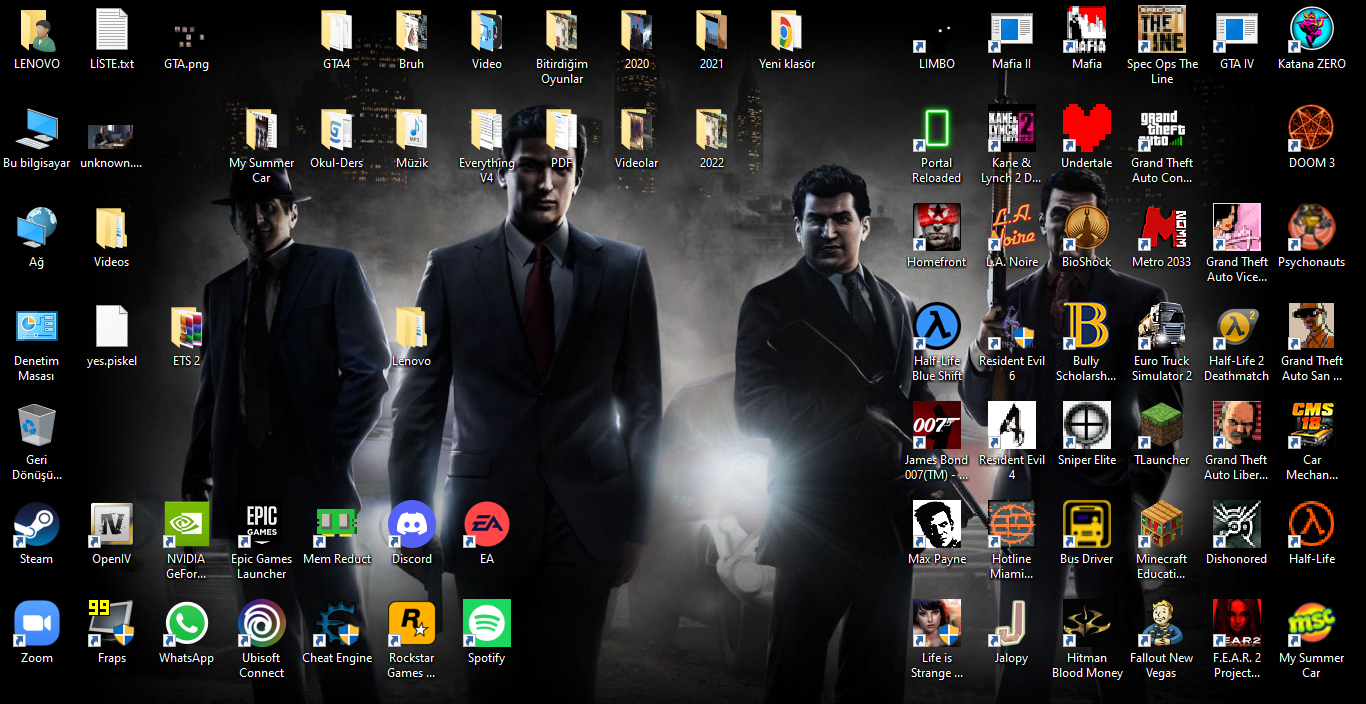Screen dimensions: 1366x704
Task: Open Discord from the desktop
Action: [412, 525]
